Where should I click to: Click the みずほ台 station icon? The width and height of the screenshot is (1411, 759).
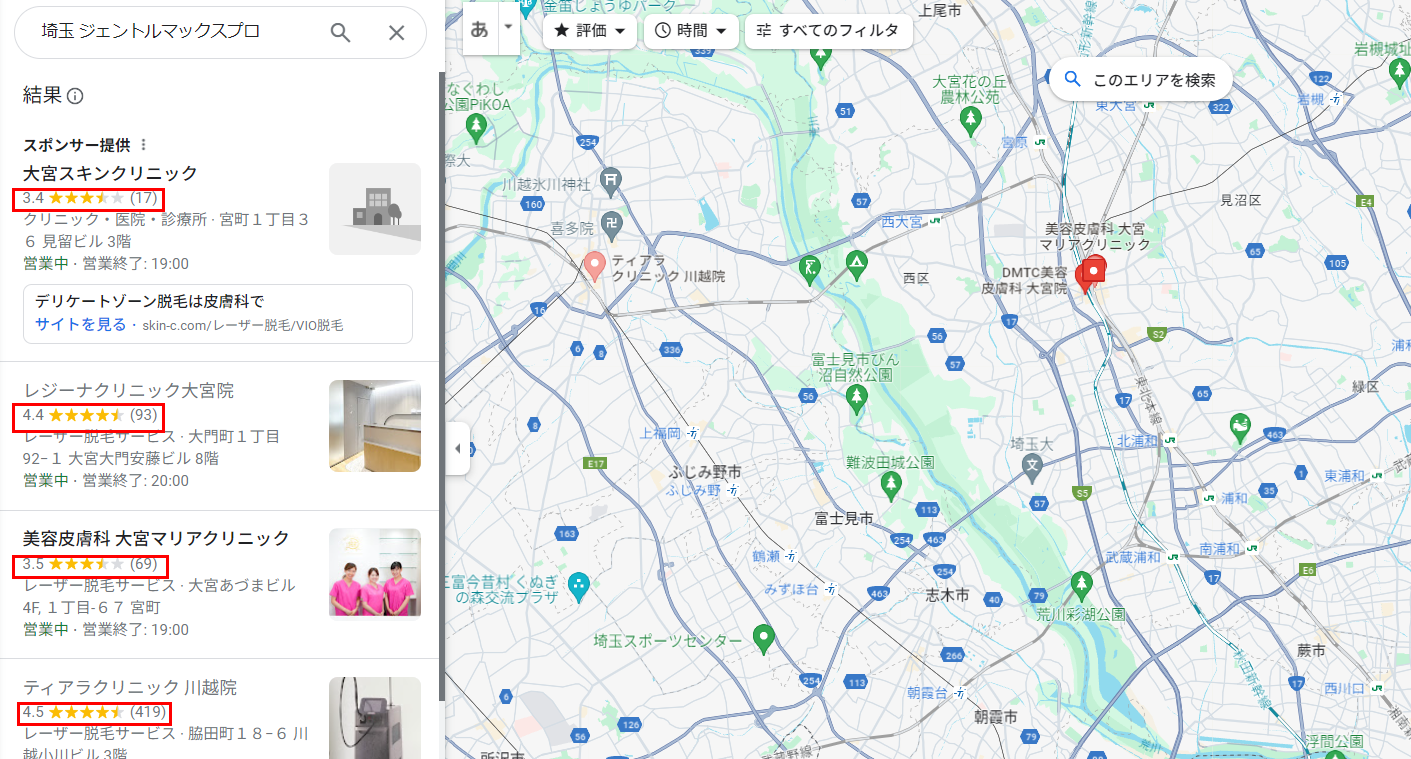pos(831,588)
